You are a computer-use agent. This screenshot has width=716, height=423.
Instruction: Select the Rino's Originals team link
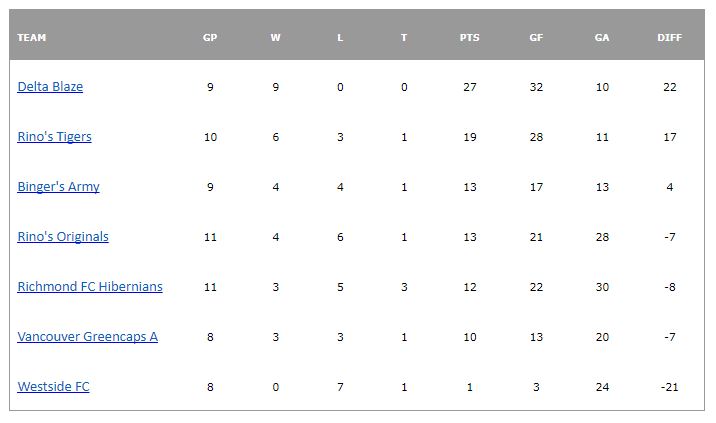(x=63, y=237)
